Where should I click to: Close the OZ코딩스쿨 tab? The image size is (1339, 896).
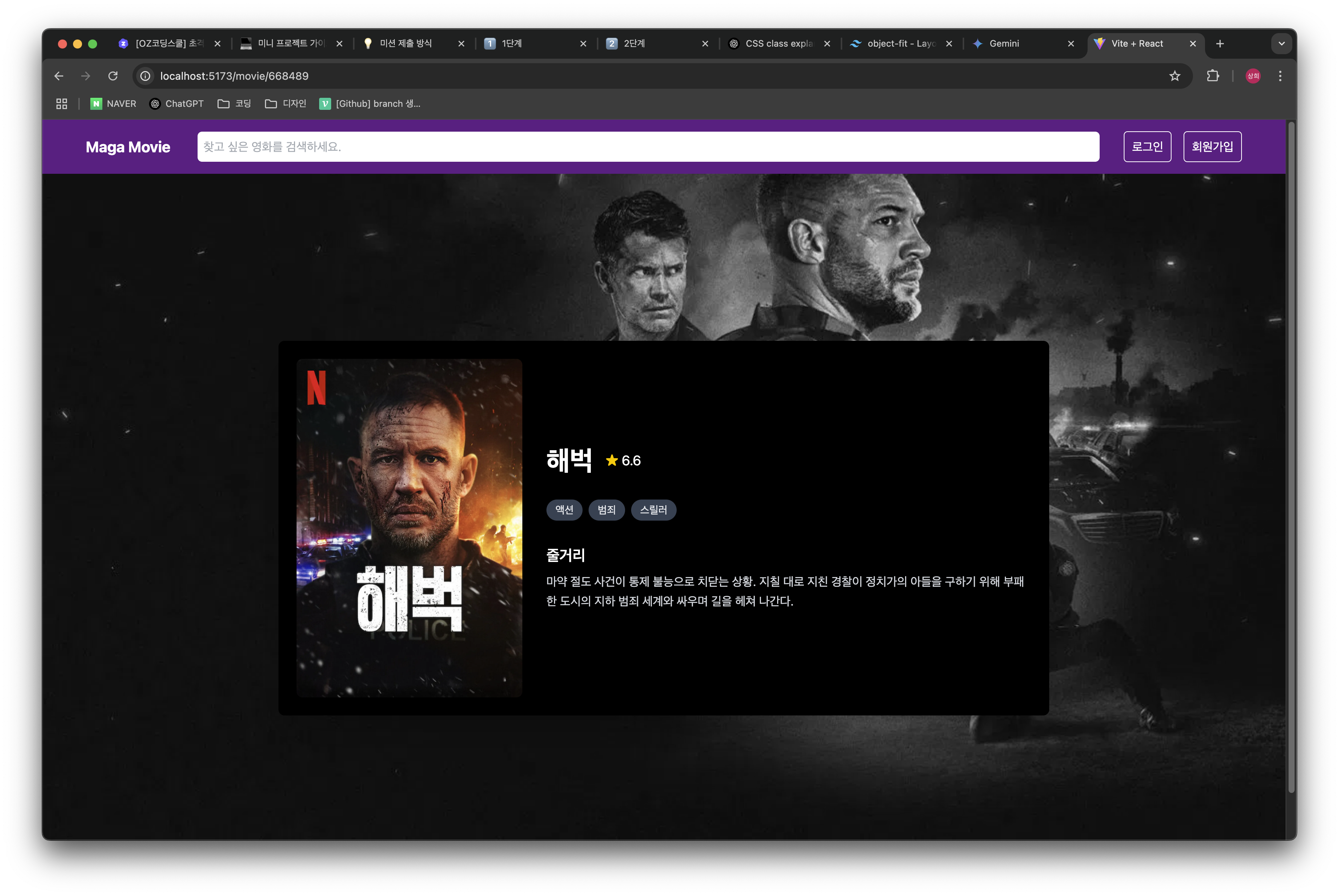point(217,43)
